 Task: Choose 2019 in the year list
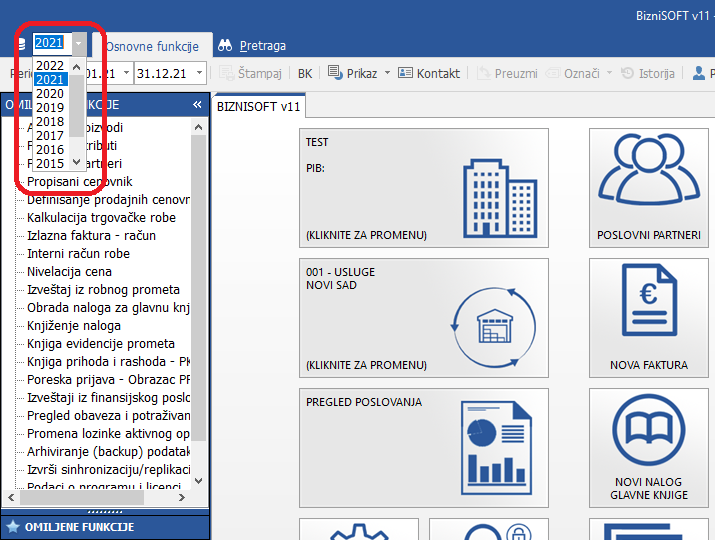(50, 108)
